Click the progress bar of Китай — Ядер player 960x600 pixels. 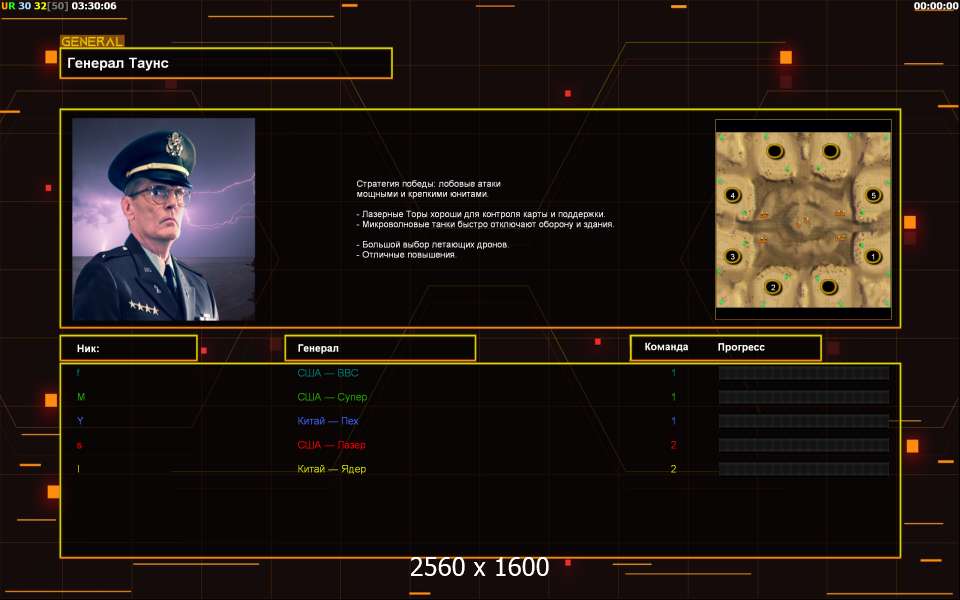803,469
